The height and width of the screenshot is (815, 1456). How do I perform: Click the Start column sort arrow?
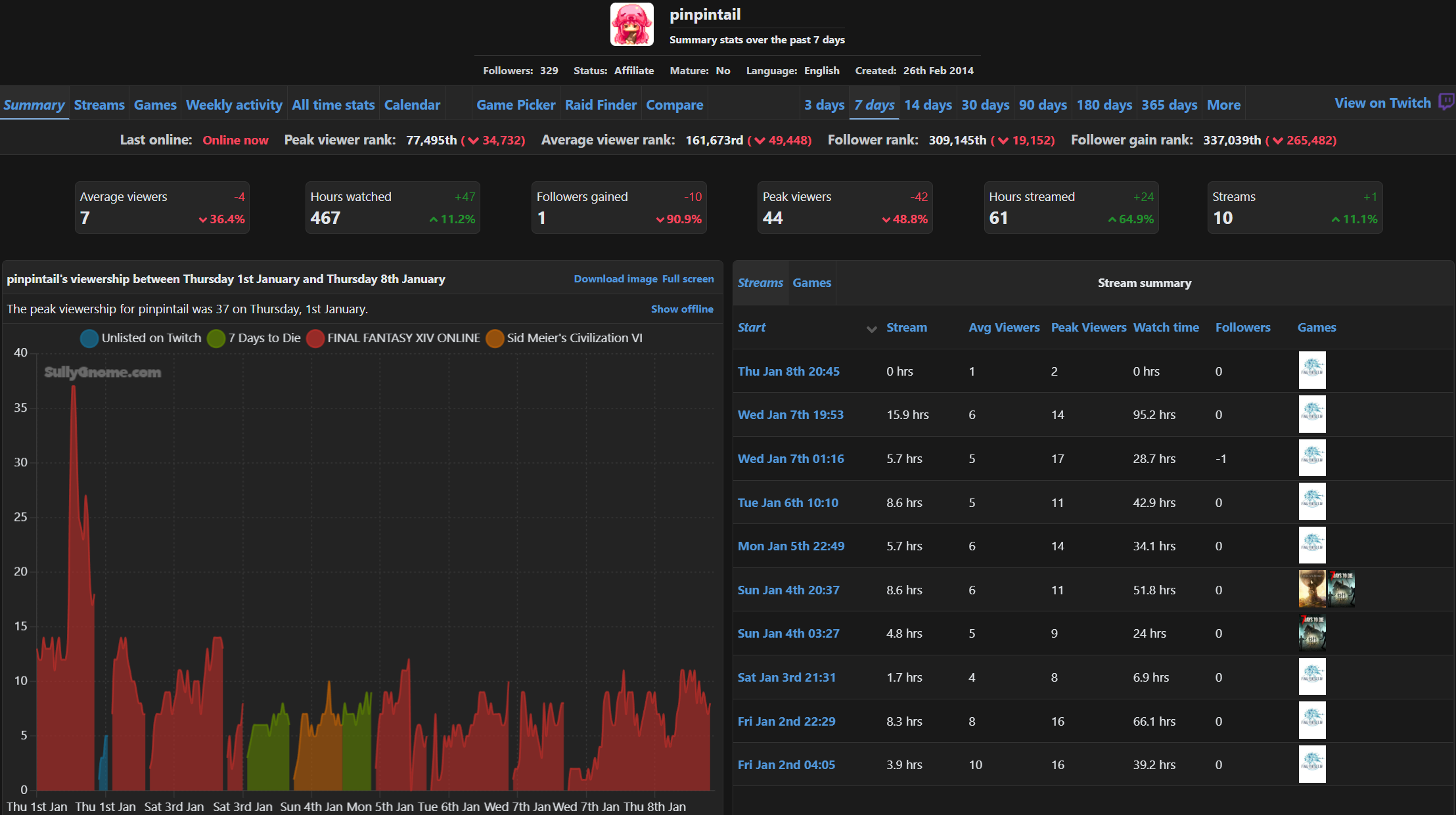(871, 328)
